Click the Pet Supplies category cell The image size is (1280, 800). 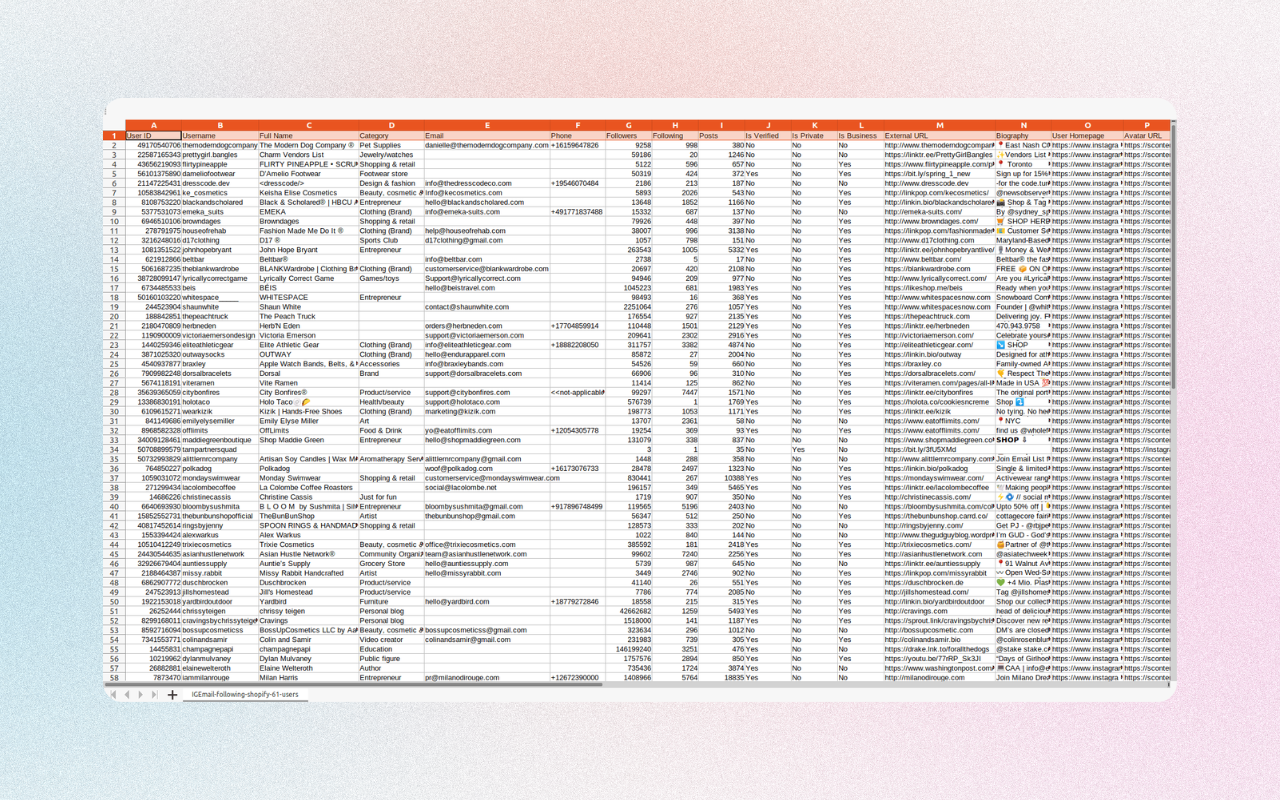391,145
